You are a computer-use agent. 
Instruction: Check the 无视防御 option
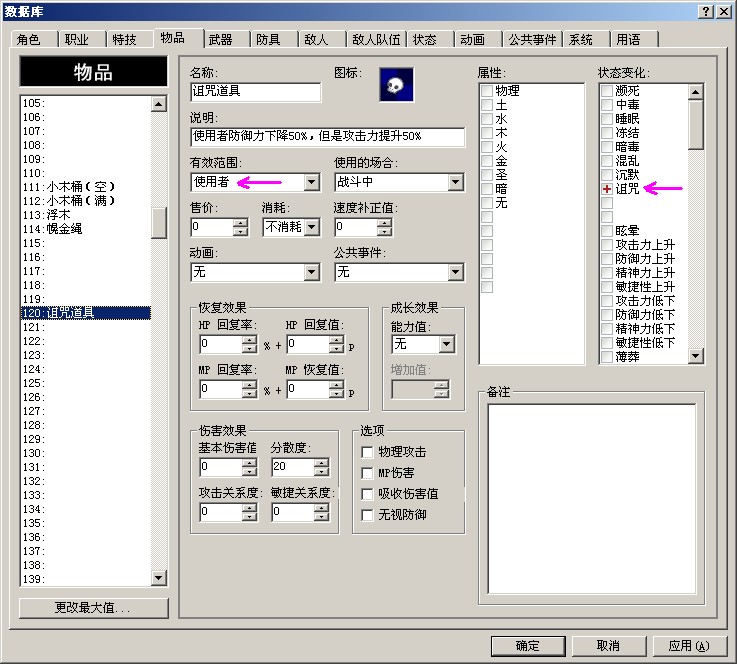(367, 515)
